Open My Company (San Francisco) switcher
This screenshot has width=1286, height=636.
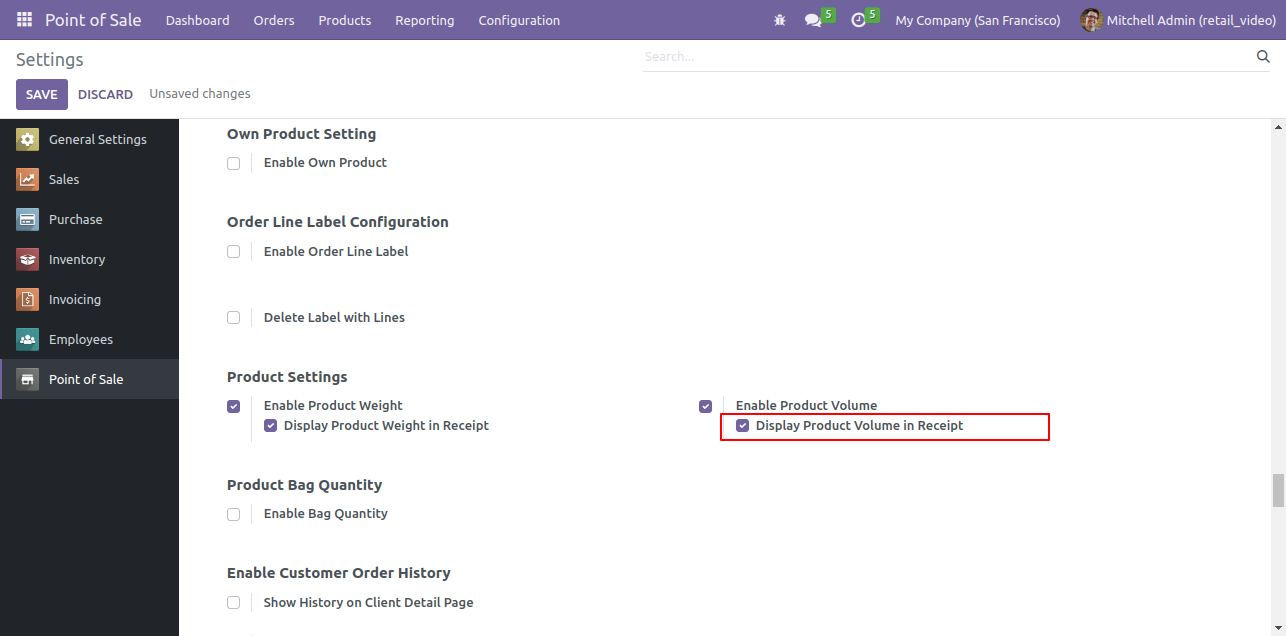(977, 20)
